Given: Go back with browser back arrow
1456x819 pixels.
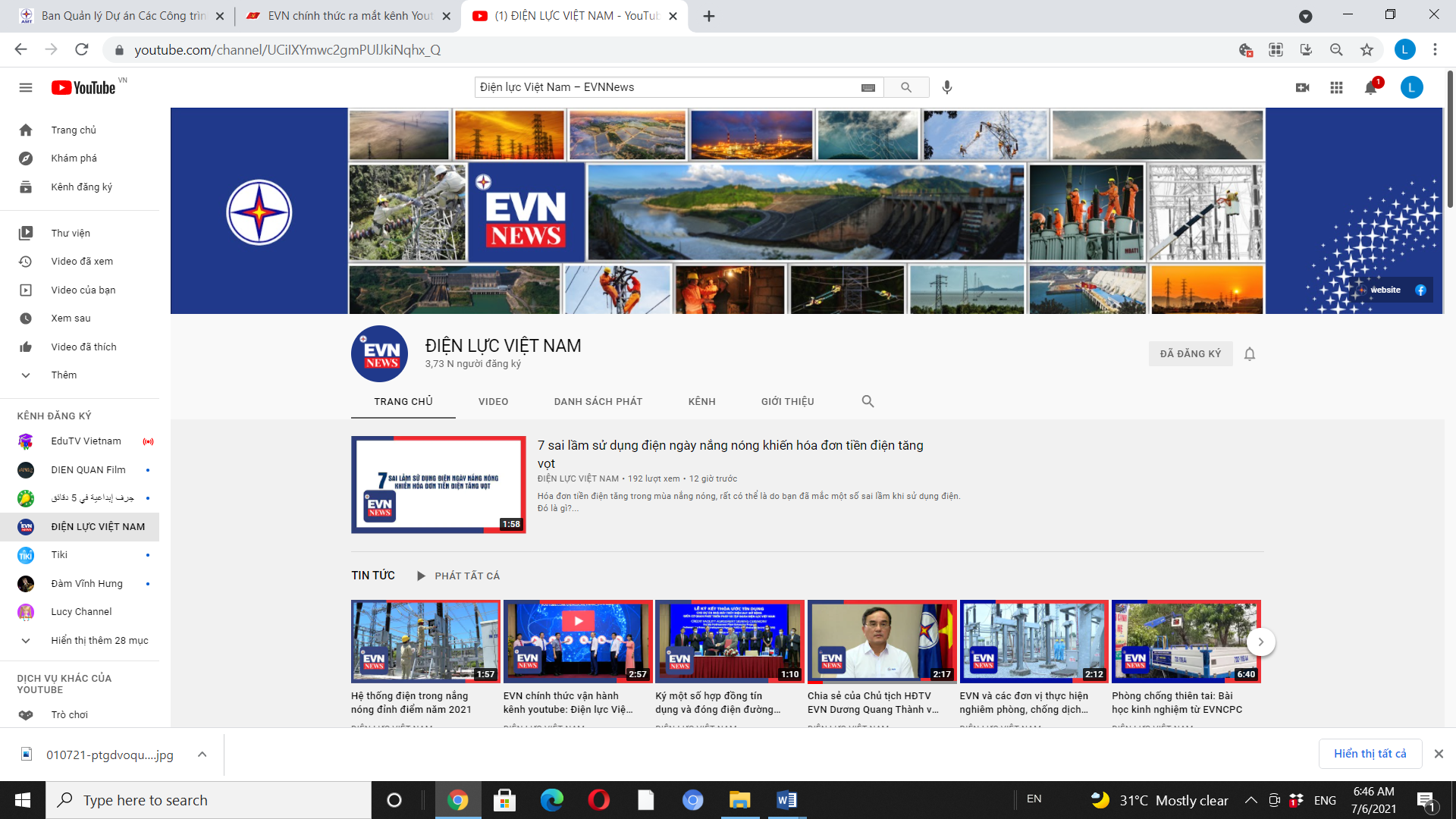Looking at the screenshot, I should 20,50.
